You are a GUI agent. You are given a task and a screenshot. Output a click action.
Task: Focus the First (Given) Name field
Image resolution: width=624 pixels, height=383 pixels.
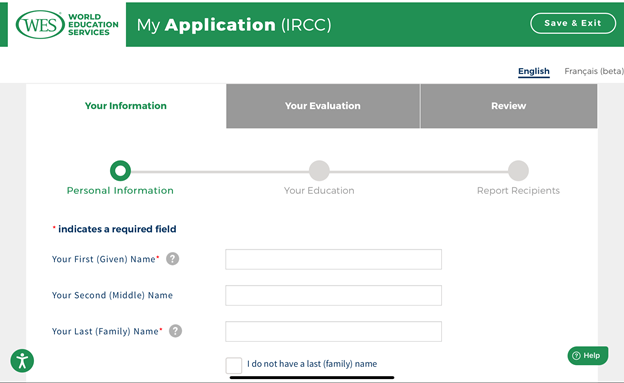(x=333, y=259)
